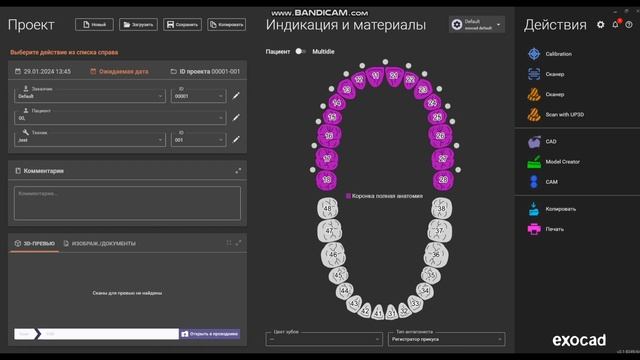This screenshot has width=640, height=360.
Task: Open the Calibration action
Action: pyautogui.click(x=549, y=54)
